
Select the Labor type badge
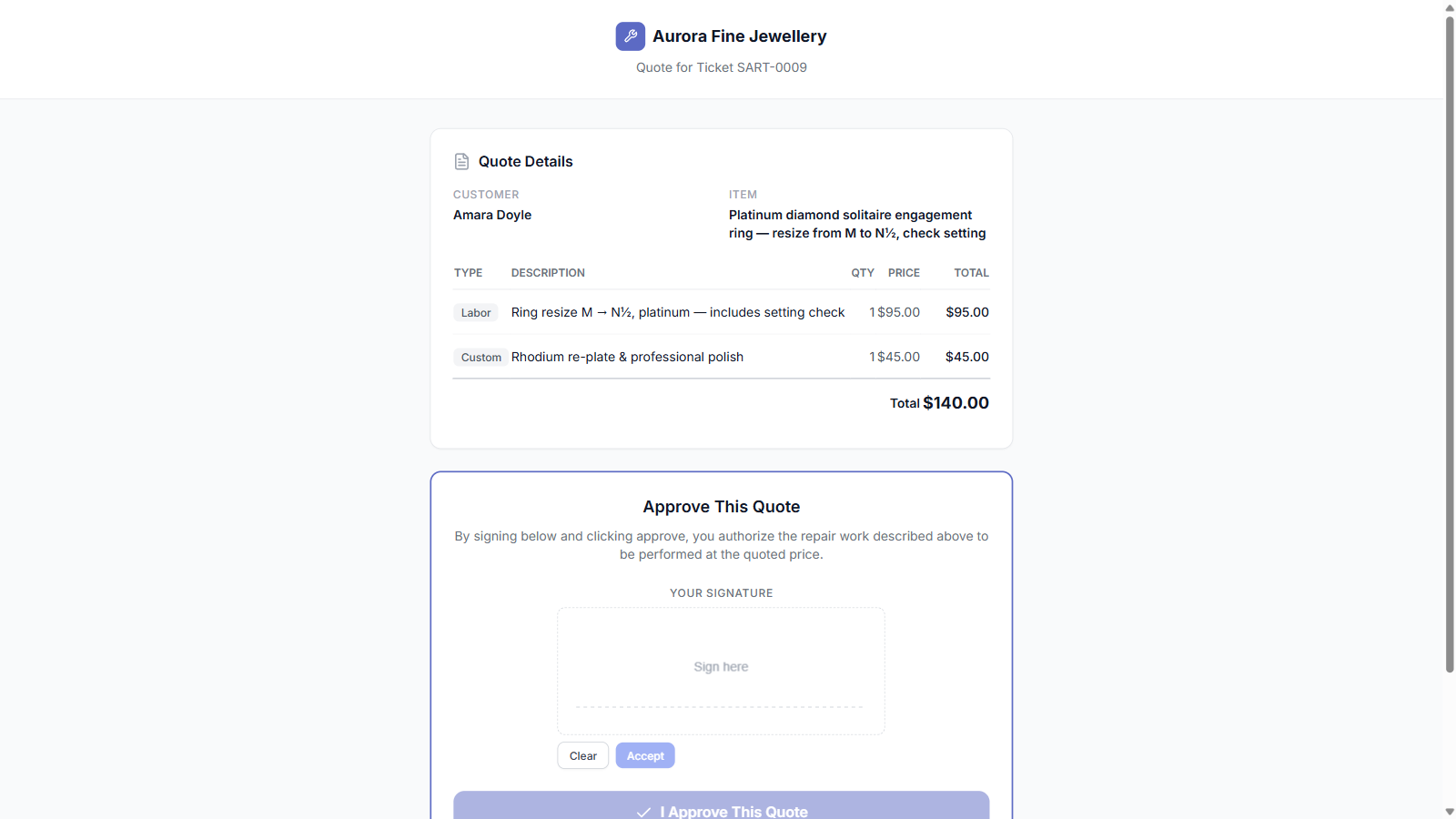click(x=476, y=312)
